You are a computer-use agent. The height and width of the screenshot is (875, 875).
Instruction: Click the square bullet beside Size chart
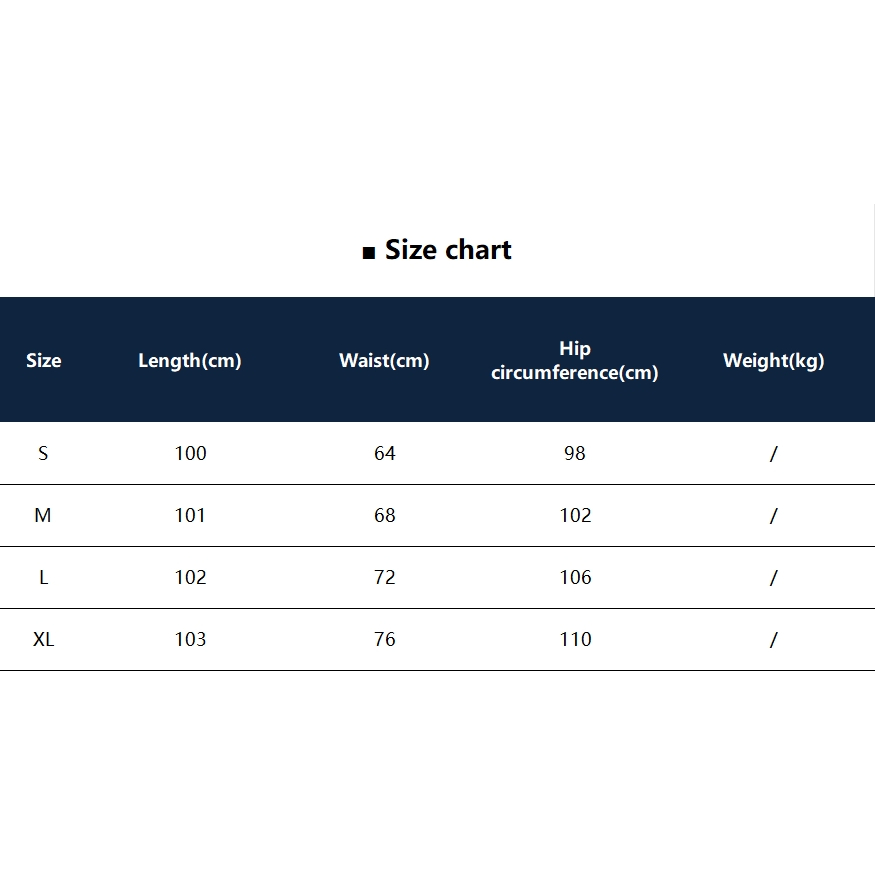(368, 253)
